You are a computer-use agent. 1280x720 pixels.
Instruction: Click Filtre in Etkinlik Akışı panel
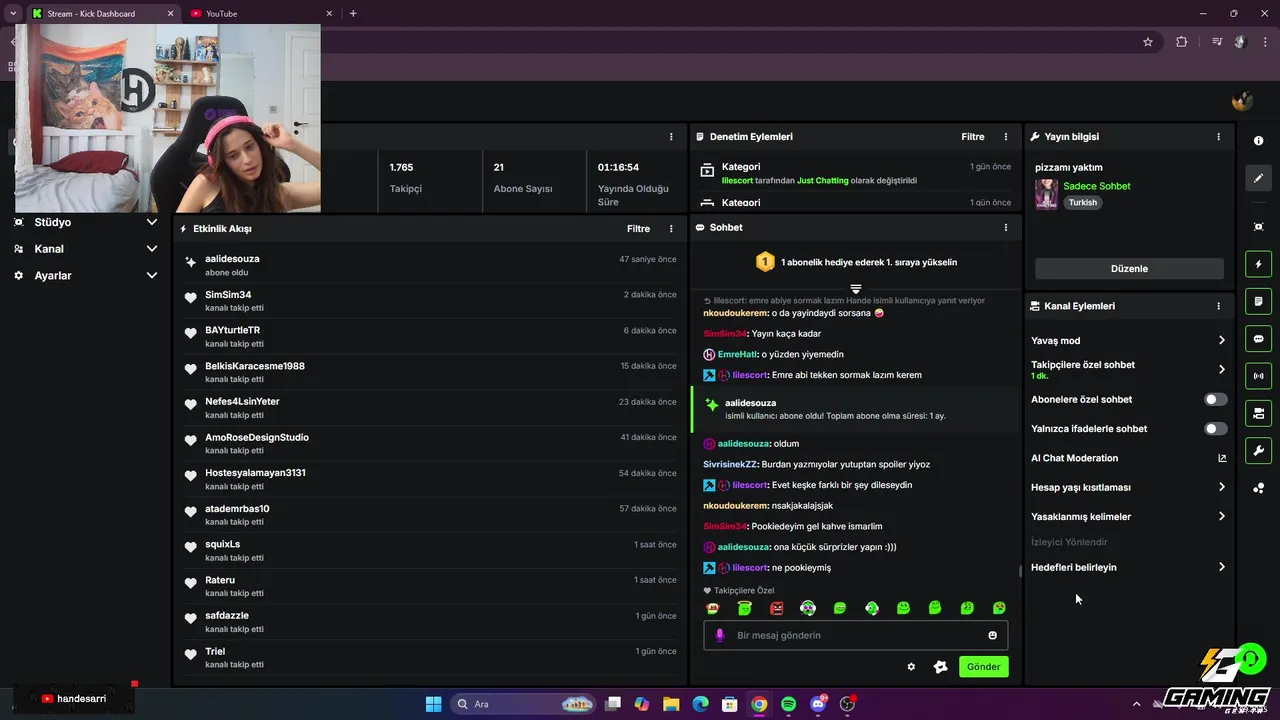(638, 229)
